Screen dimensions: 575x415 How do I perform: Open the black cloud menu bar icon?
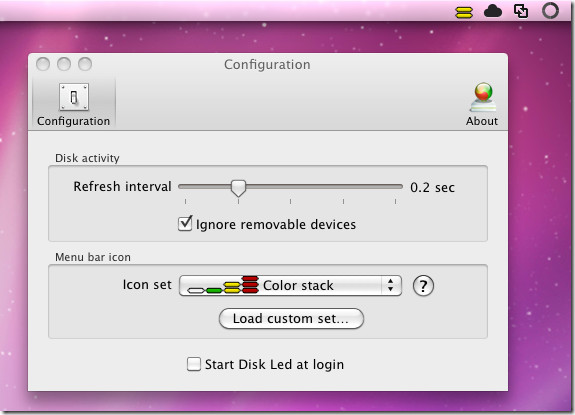click(x=493, y=12)
